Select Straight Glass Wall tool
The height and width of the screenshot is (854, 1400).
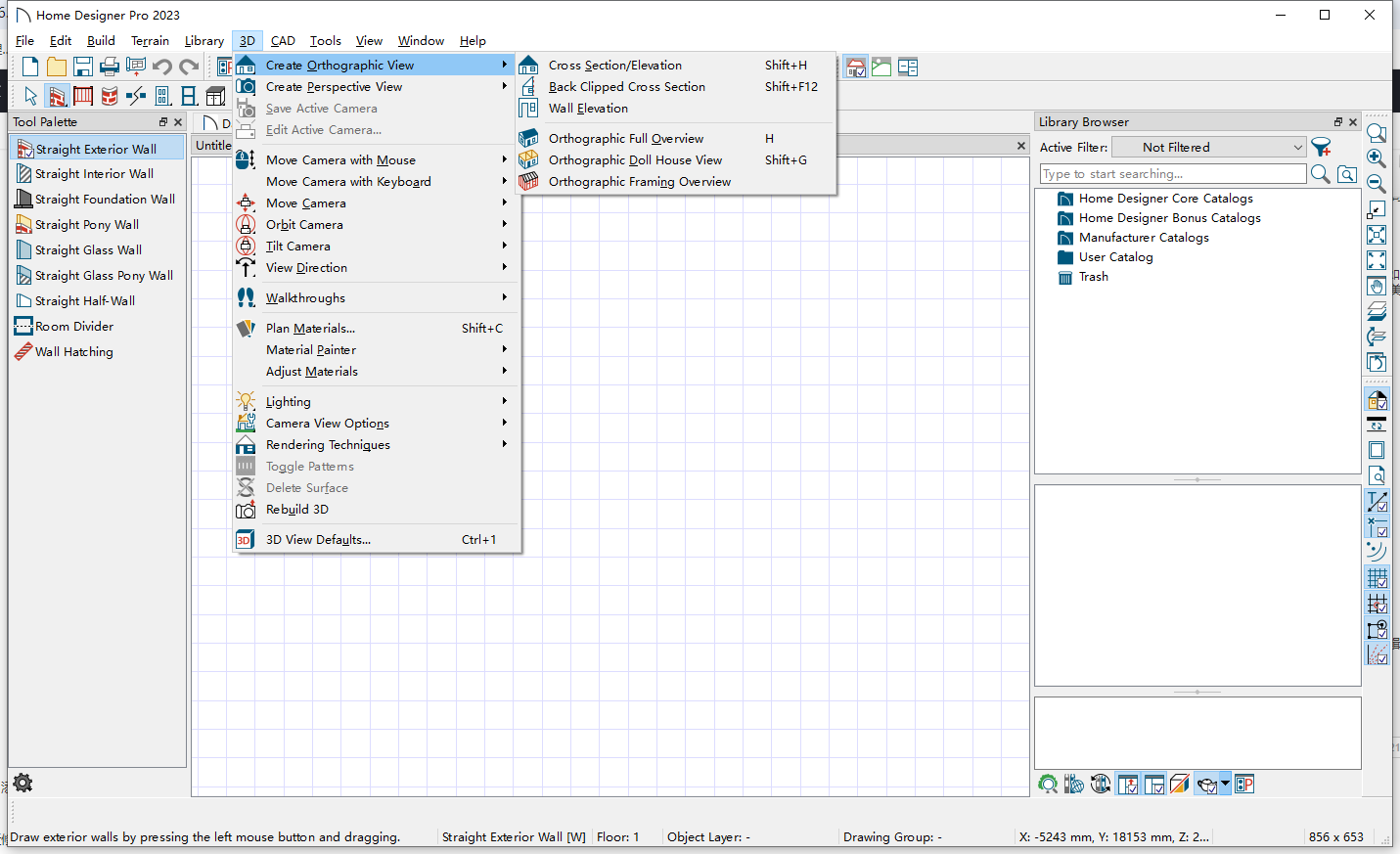[88, 250]
